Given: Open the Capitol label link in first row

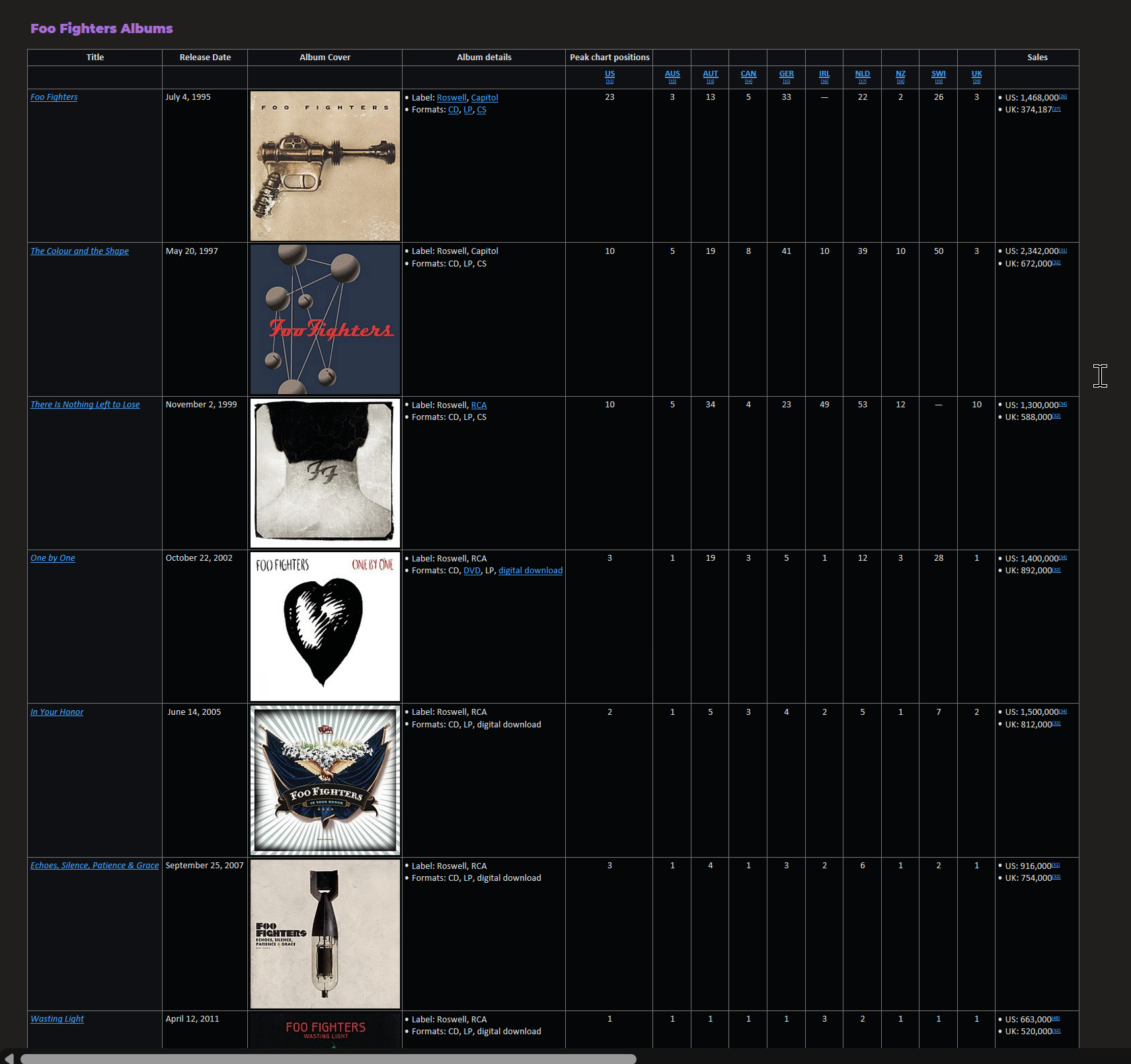Looking at the screenshot, I should tap(485, 98).
